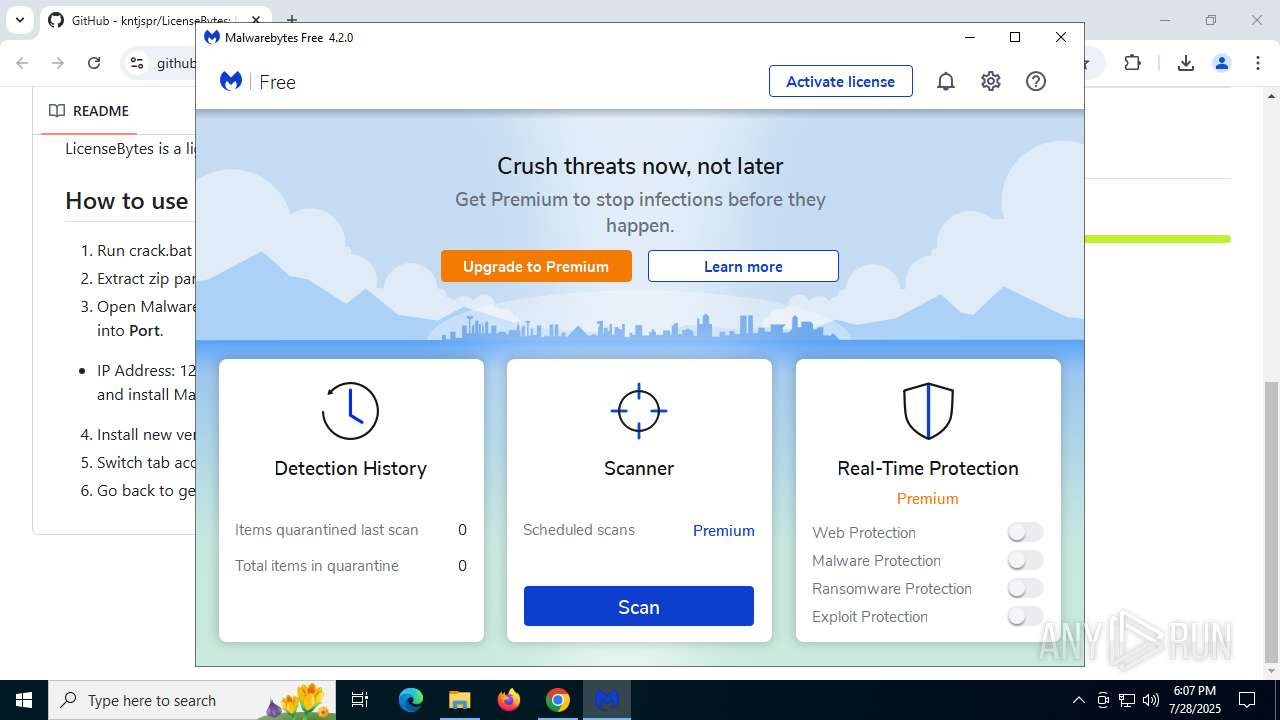
Task: Click the Malwarebytes logo next to Free
Action: [x=231, y=82]
